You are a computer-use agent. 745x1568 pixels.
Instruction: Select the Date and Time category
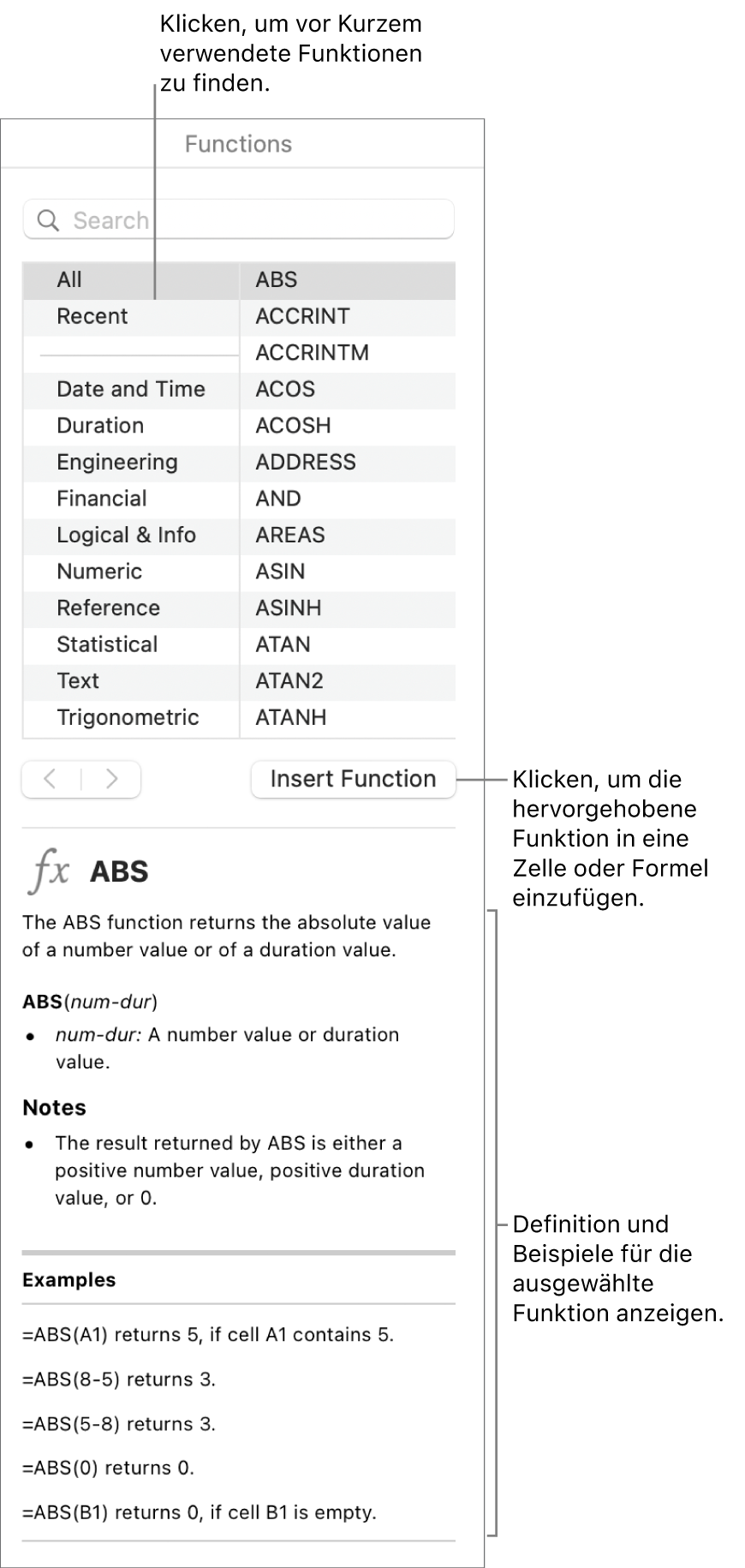[x=131, y=389]
